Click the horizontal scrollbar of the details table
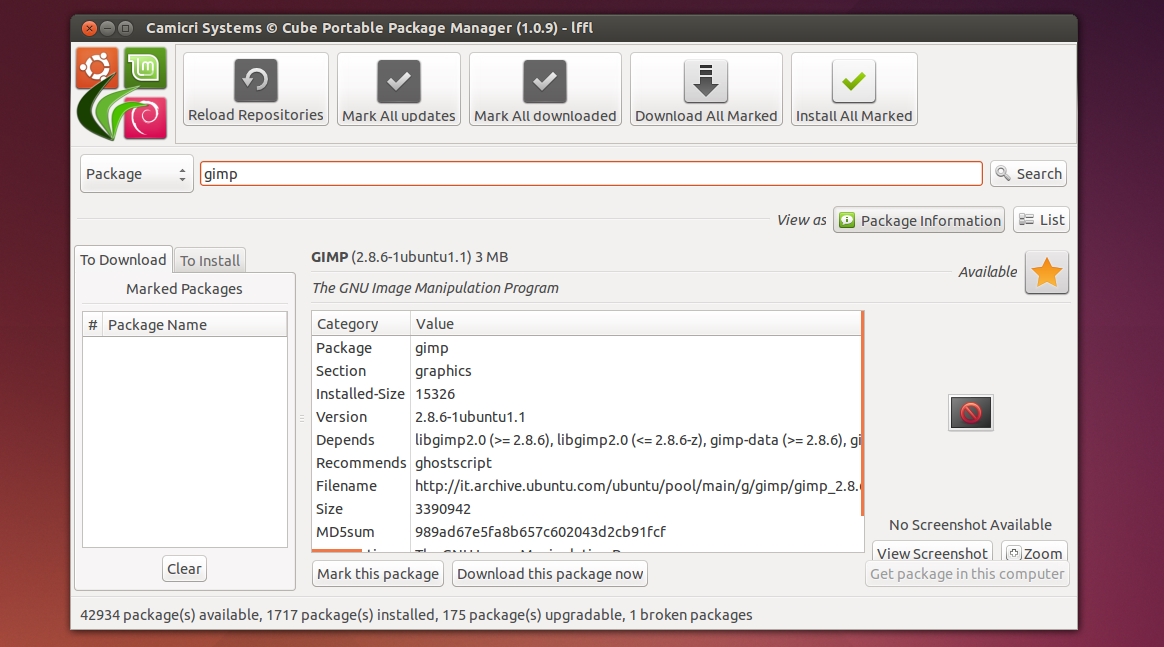 pos(337,551)
